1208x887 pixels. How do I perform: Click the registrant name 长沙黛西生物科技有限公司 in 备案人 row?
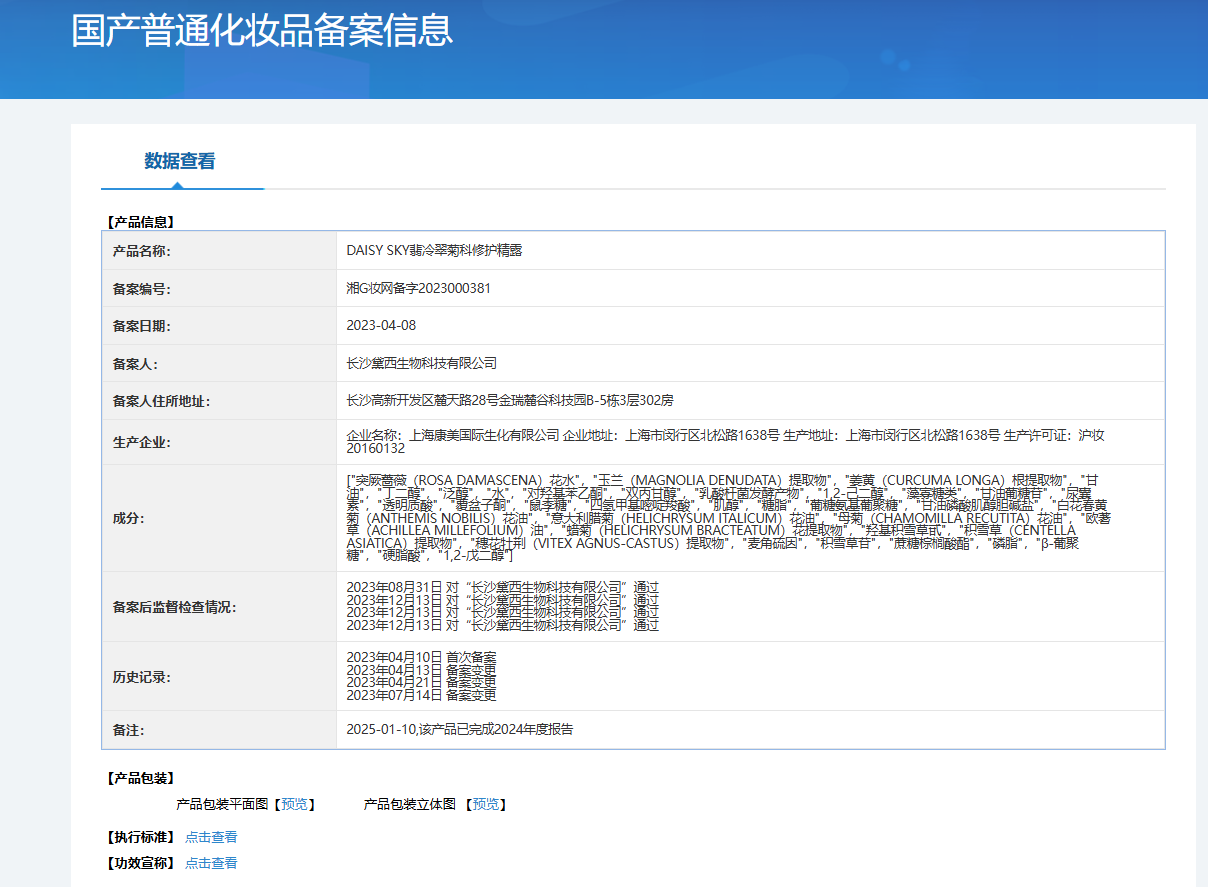tap(421, 363)
